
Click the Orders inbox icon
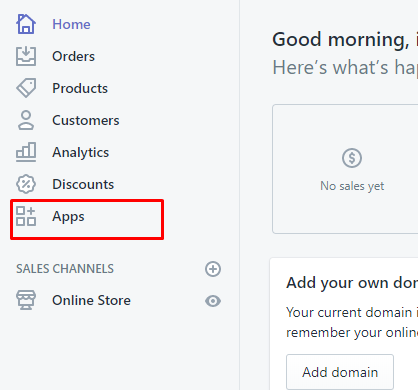tap(26, 56)
